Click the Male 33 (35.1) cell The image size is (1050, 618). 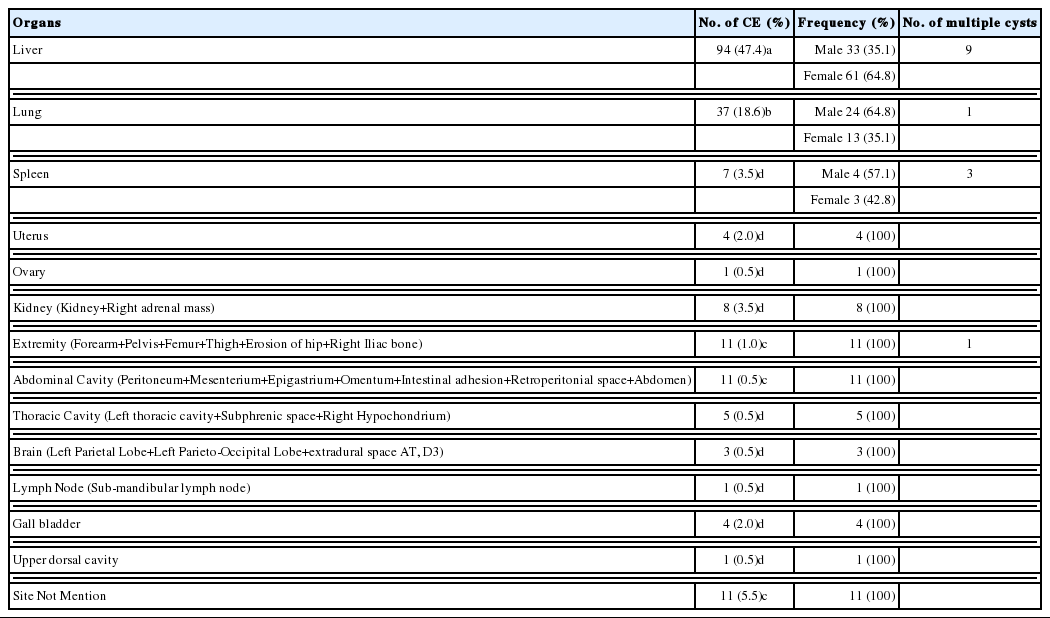click(x=855, y=49)
